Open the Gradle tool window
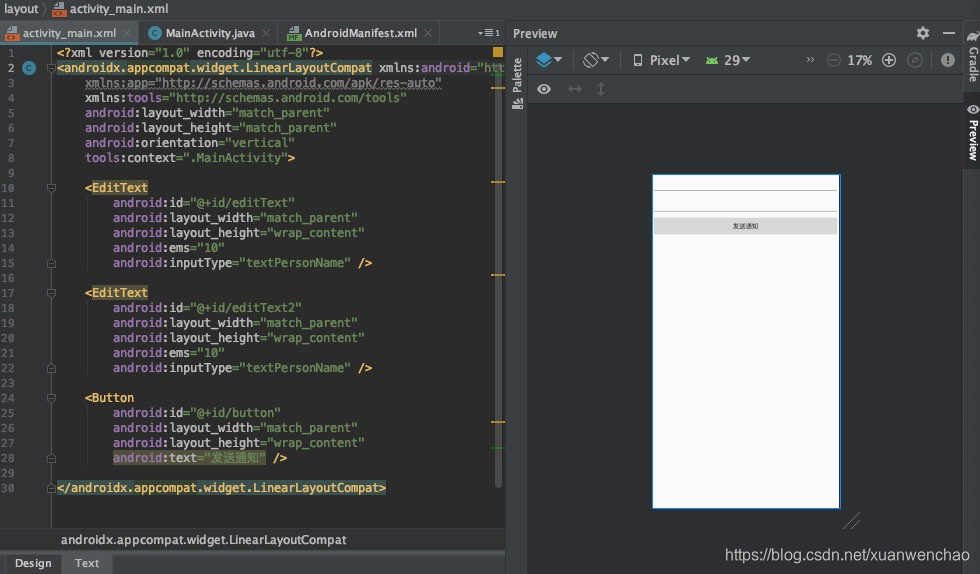This screenshot has width=980, height=574. 972,56
